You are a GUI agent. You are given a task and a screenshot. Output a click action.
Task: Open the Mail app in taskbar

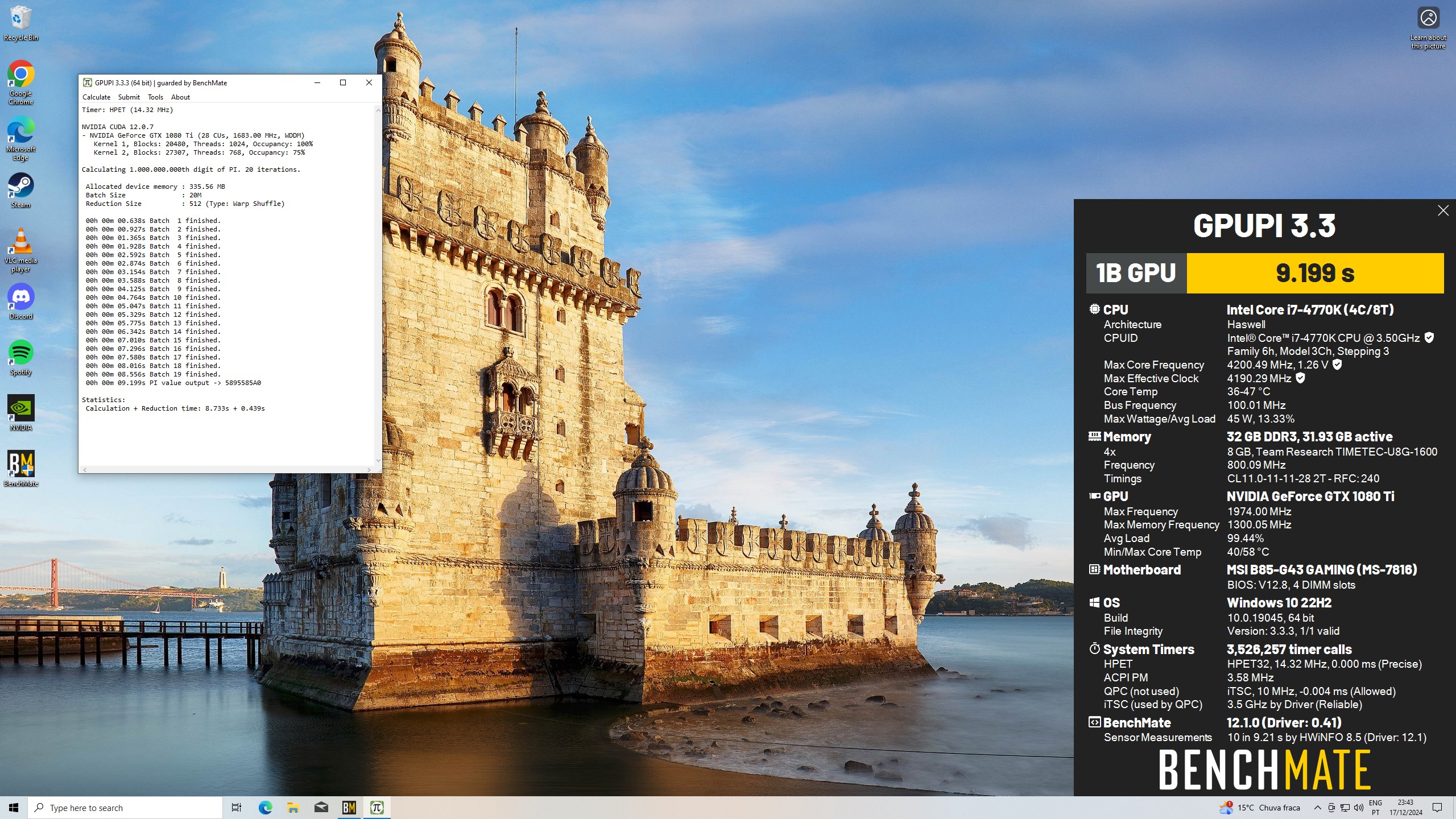(321, 808)
